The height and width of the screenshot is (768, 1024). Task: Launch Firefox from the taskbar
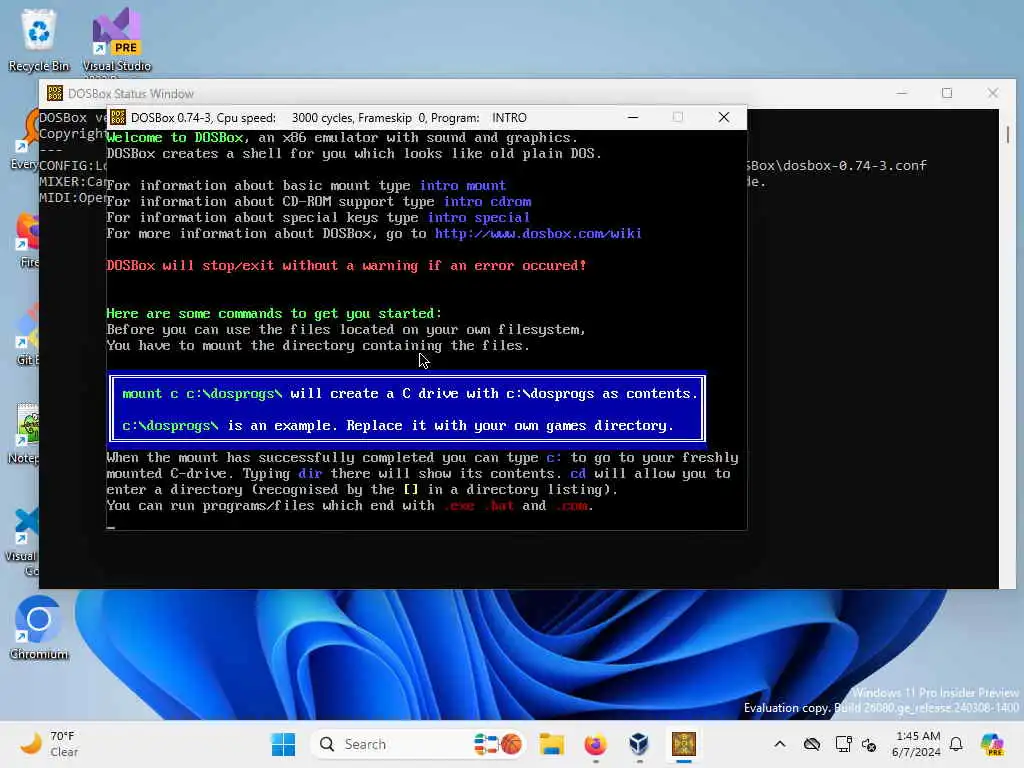[595, 744]
